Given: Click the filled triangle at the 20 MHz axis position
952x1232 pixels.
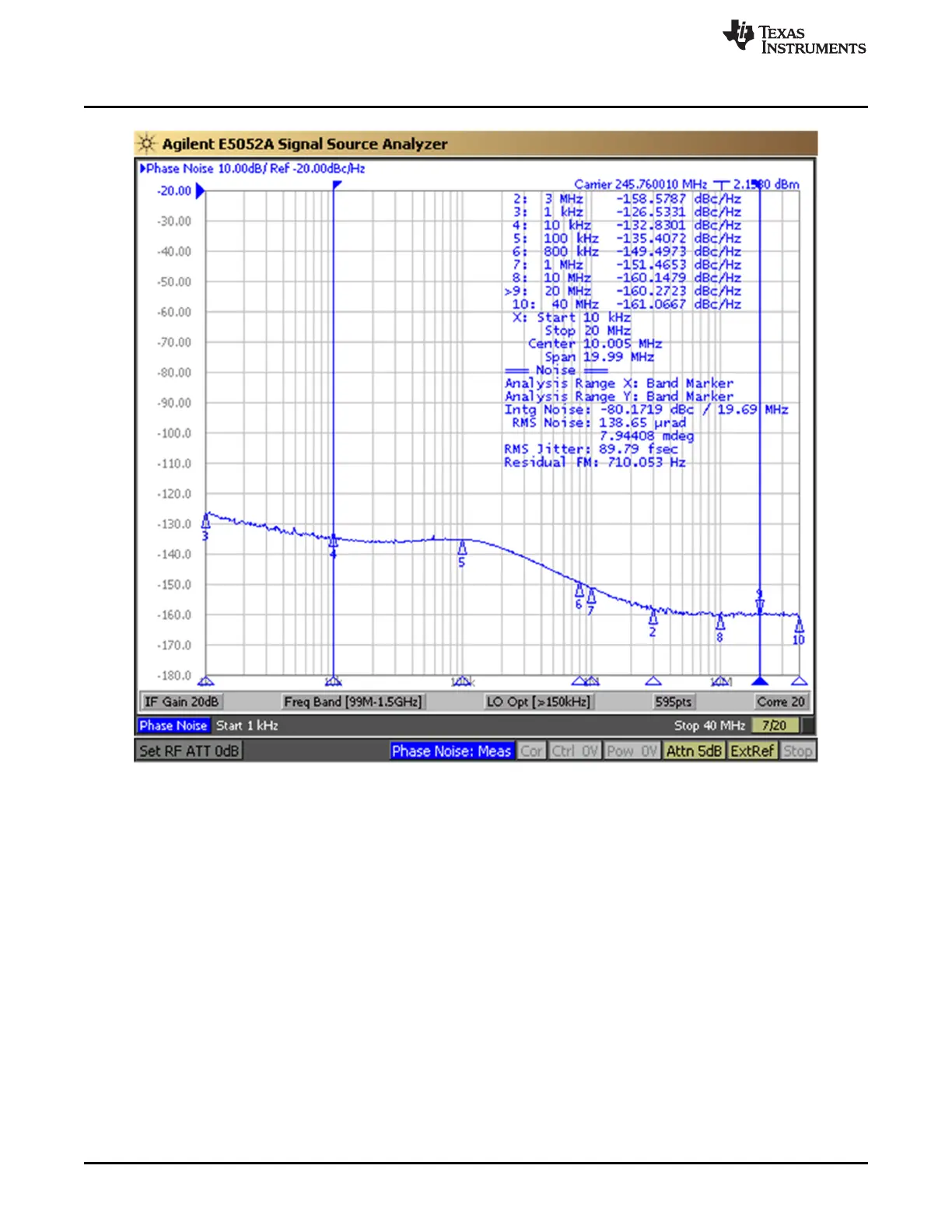Looking at the screenshot, I should [760, 681].
